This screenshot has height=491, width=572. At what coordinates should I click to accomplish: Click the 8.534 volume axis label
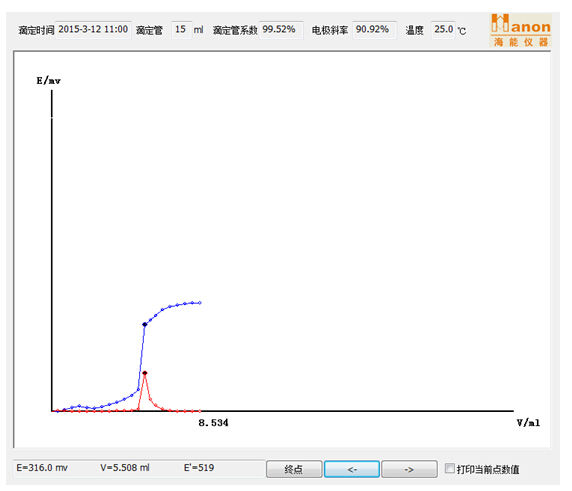click(x=213, y=423)
